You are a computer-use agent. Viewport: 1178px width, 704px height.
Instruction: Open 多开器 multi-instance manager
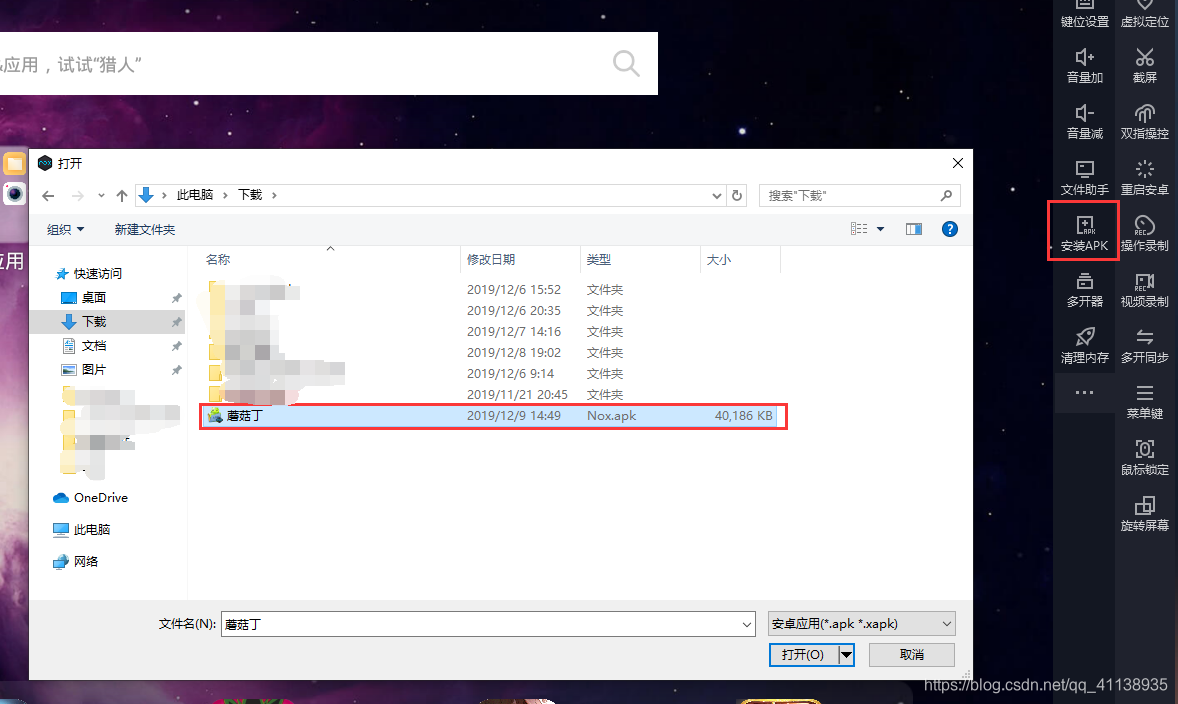click(x=1084, y=290)
